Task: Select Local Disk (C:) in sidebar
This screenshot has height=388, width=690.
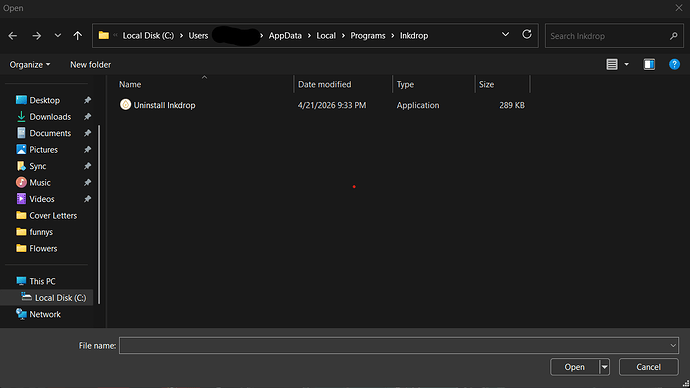Action: [x=60, y=298]
